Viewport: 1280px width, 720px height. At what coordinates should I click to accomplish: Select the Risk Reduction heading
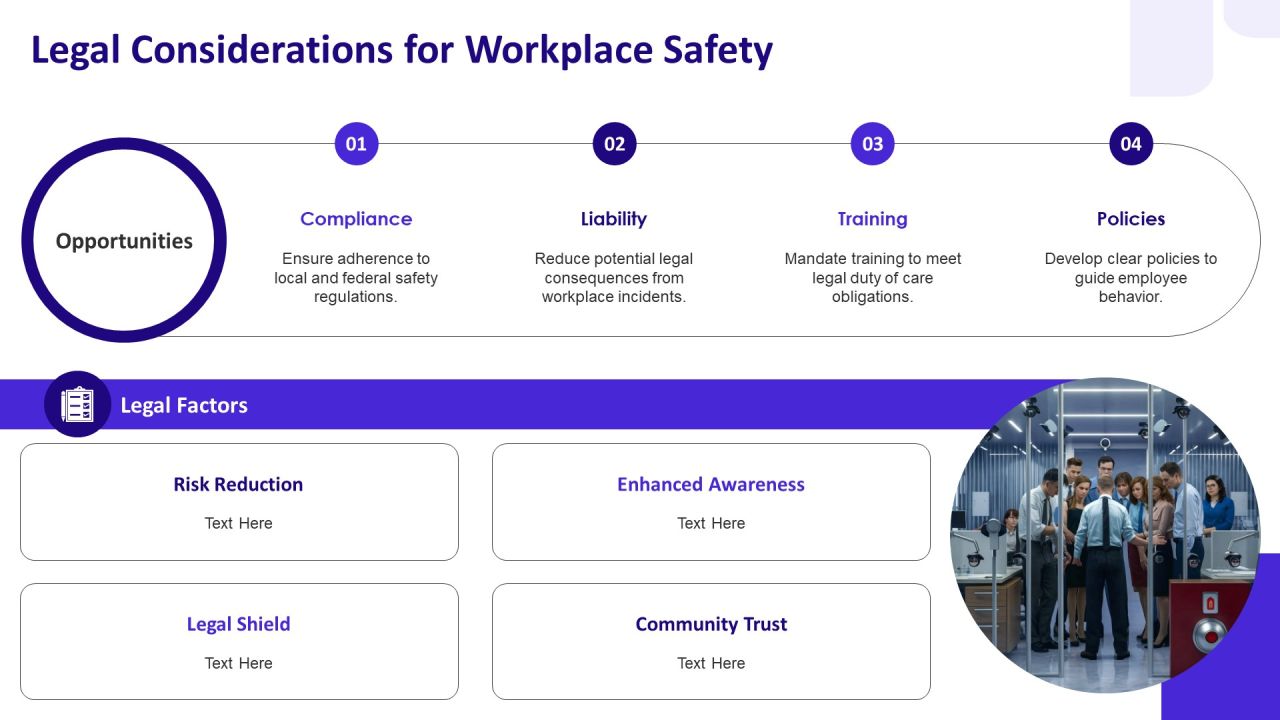pyautogui.click(x=238, y=484)
